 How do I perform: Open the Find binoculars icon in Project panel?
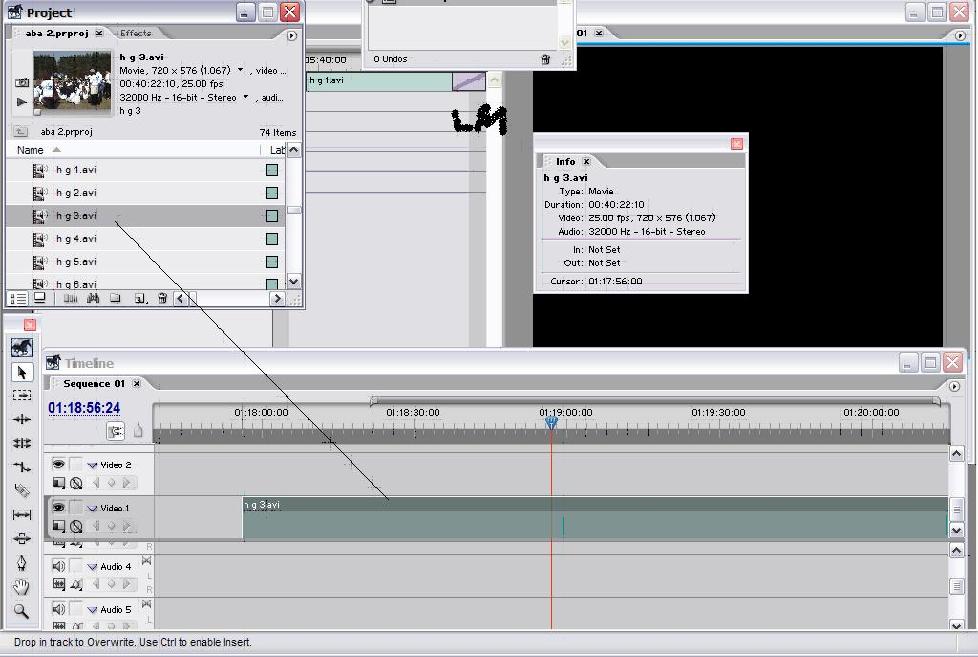point(93,298)
